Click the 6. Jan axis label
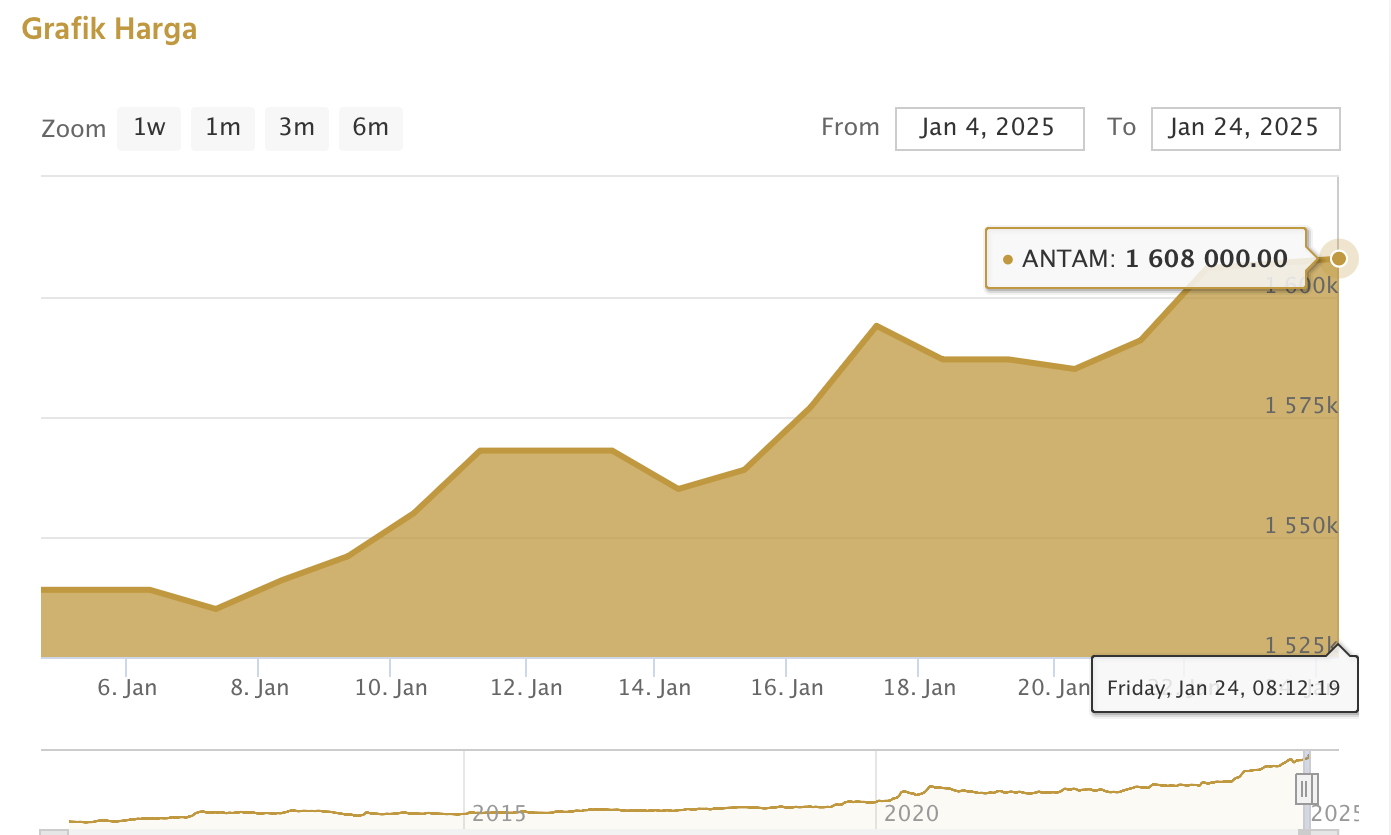This screenshot has width=1391, height=835. coord(127,688)
